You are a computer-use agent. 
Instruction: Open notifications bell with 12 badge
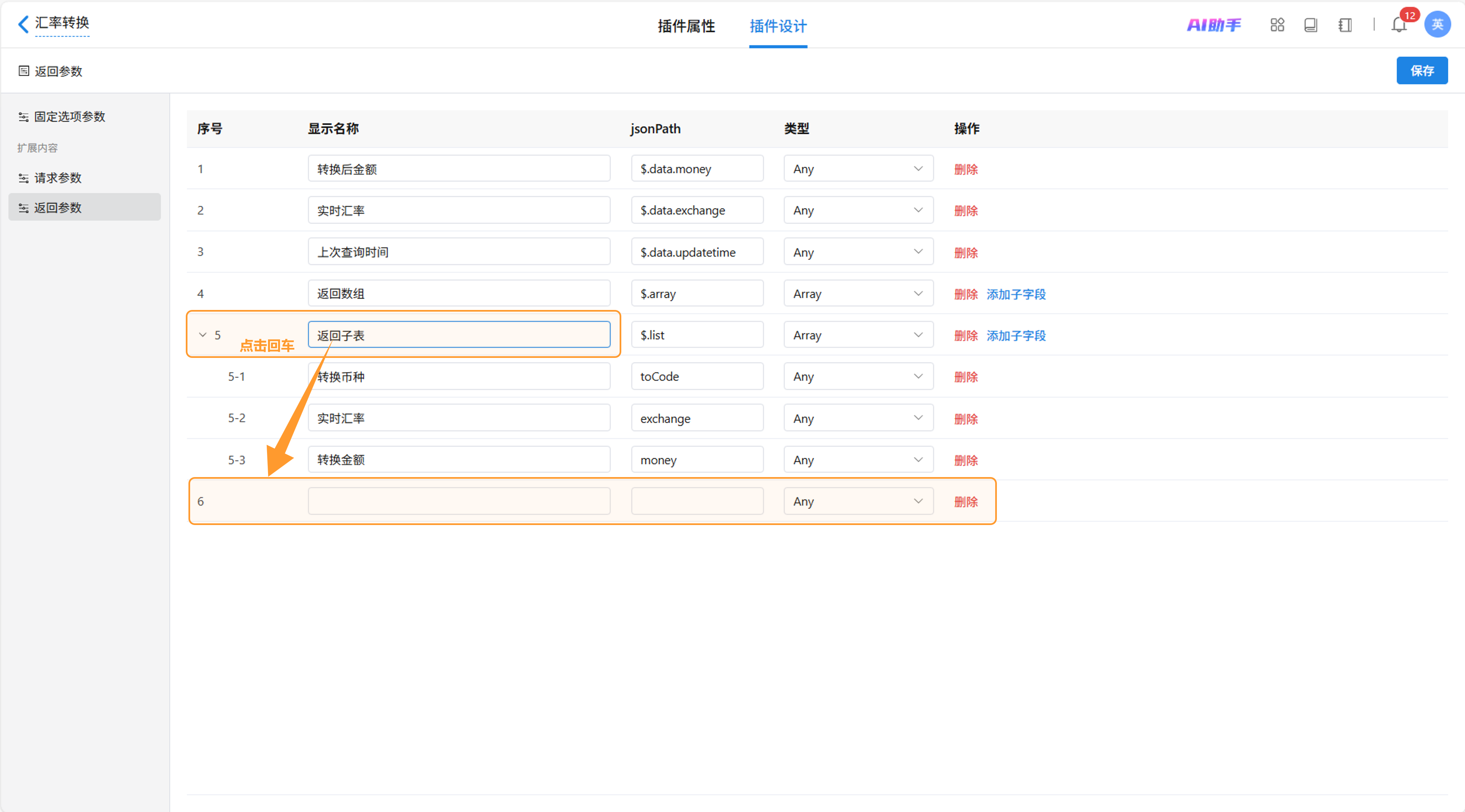coord(1398,25)
